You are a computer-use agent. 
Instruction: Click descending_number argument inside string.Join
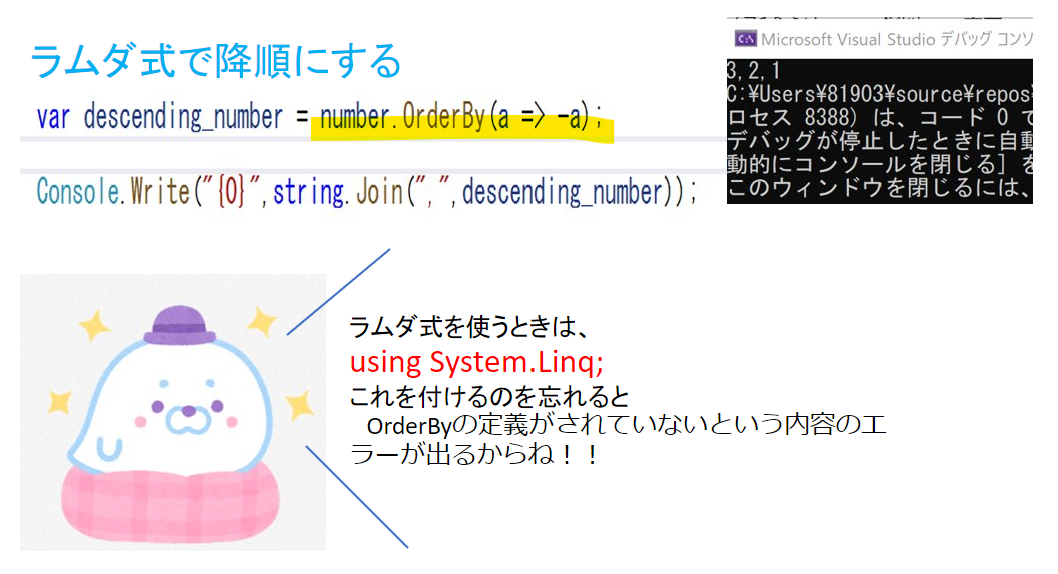point(563,192)
